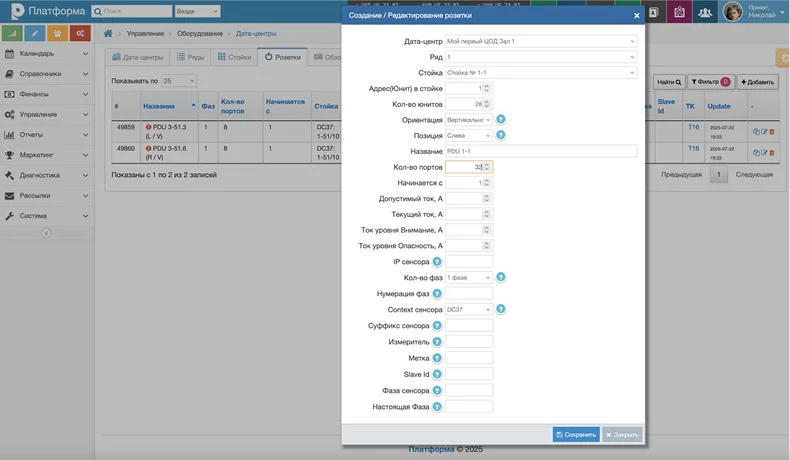Click the Сохранить button
Viewport: 790px width, 460px height.
pos(576,434)
